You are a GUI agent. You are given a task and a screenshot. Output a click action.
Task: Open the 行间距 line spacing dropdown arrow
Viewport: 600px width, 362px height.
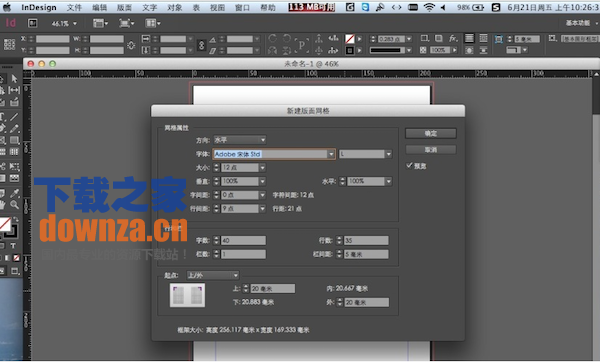point(262,209)
